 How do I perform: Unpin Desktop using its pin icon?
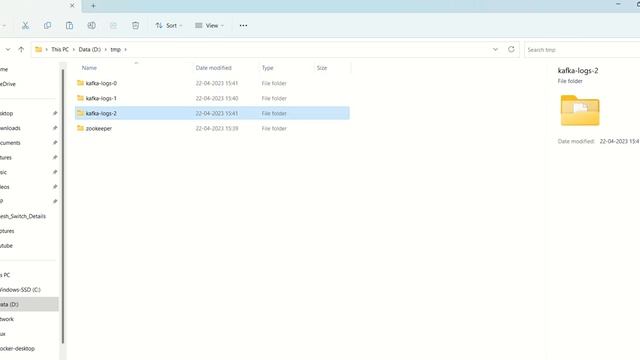(55, 113)
